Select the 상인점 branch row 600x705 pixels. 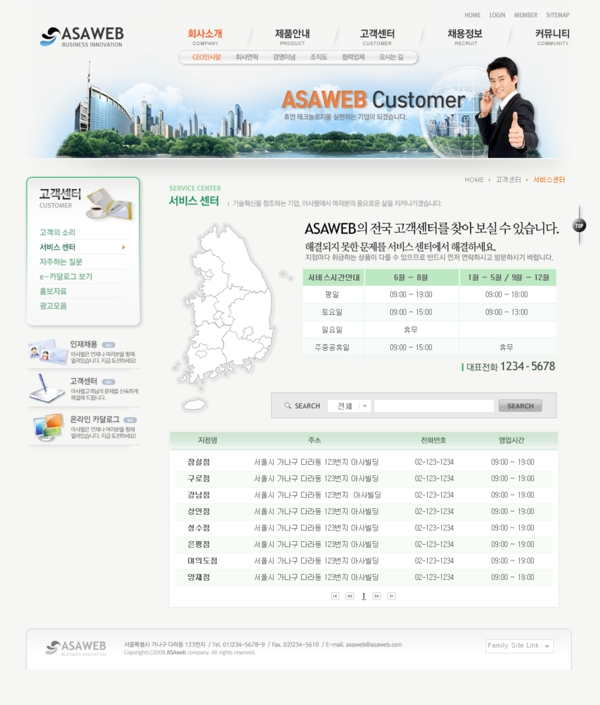tap(363, 511)
